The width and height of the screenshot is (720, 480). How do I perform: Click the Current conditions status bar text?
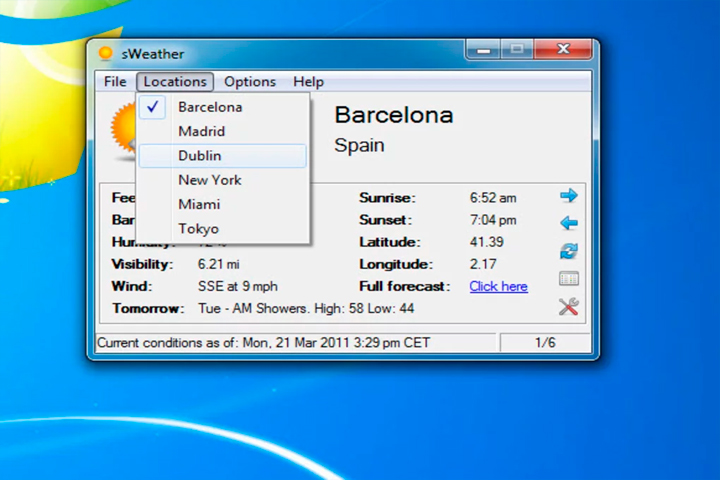[264, 343]
